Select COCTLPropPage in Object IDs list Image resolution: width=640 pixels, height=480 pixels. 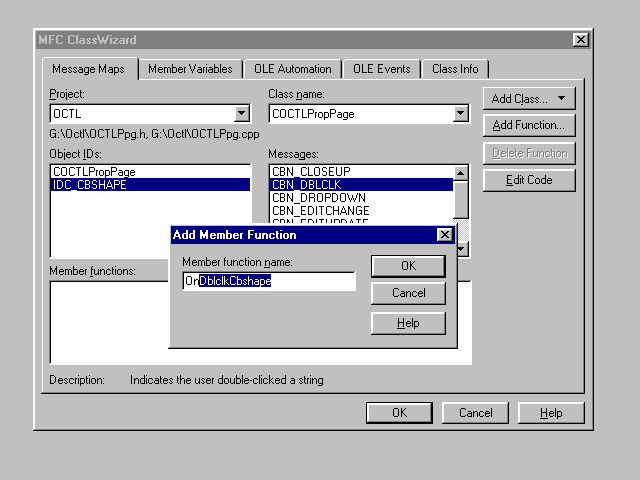click(94, 172)
